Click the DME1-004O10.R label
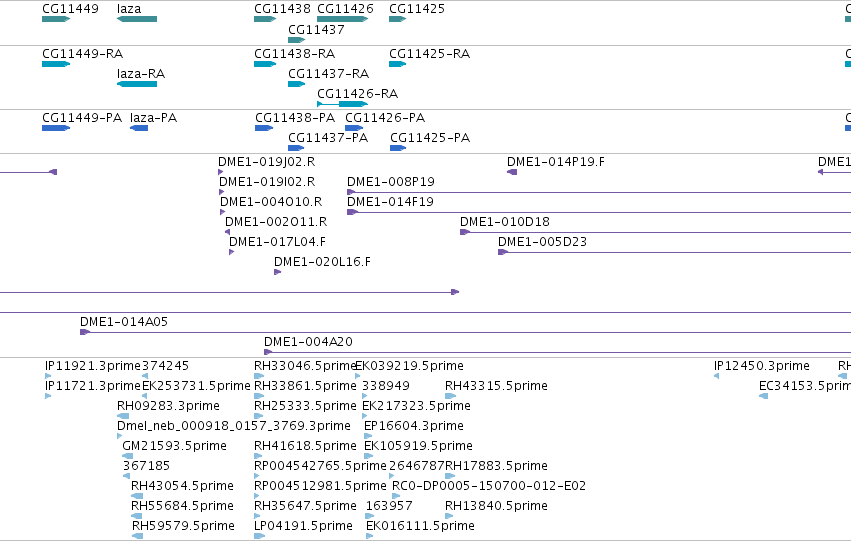The image size is (851, 541). click(x=271, y=202)
